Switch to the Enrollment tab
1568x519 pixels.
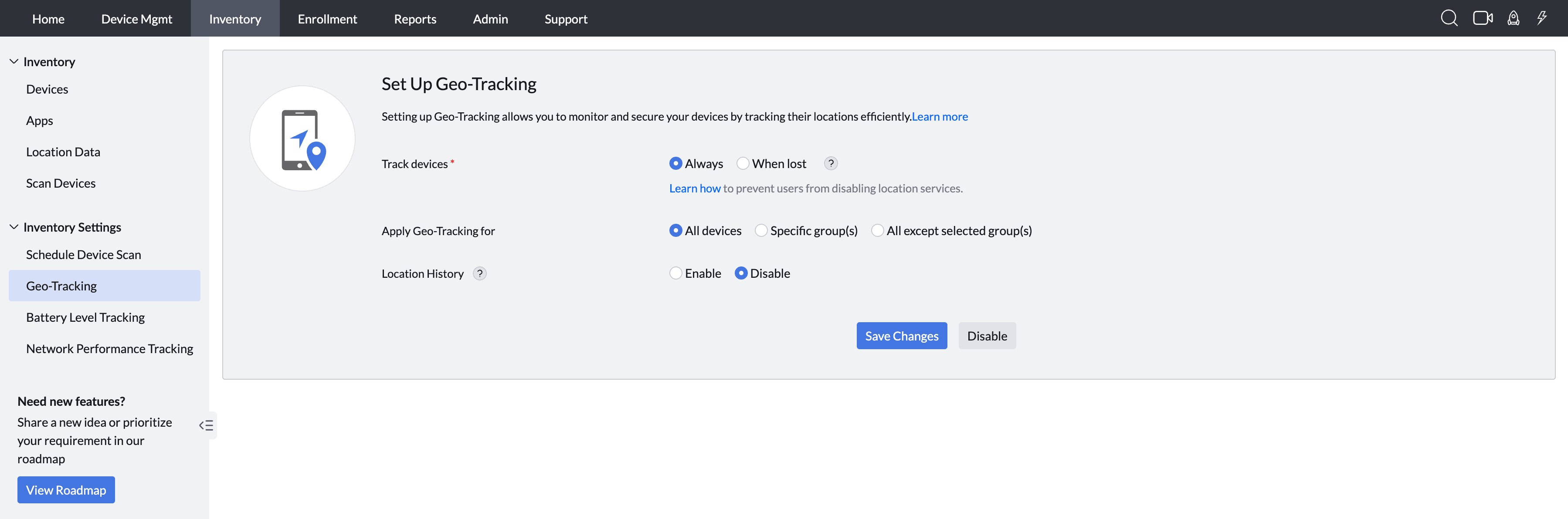[327, 19]
